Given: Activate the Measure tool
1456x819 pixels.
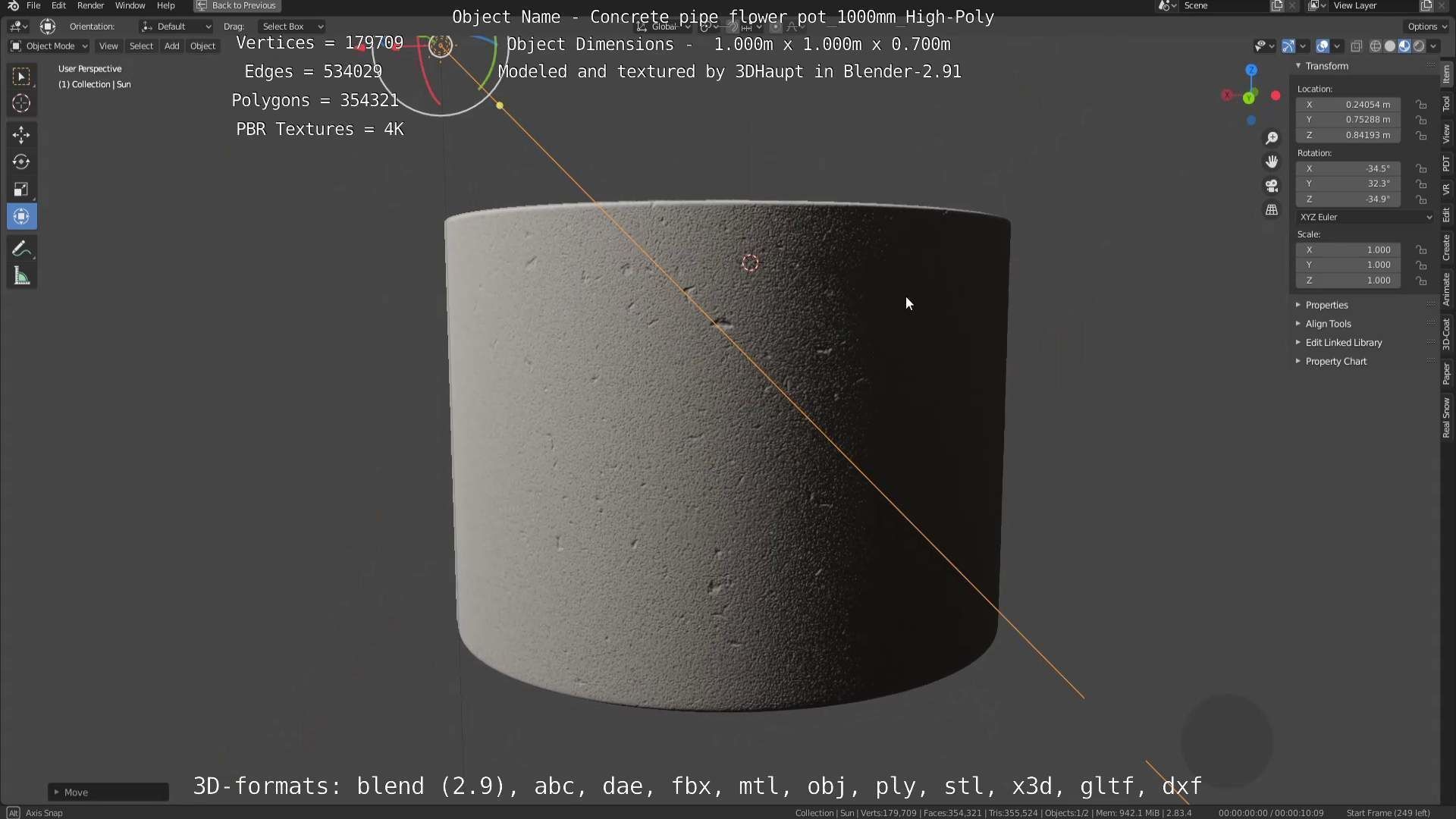Looking at the screenshot, I should [21, 277].
